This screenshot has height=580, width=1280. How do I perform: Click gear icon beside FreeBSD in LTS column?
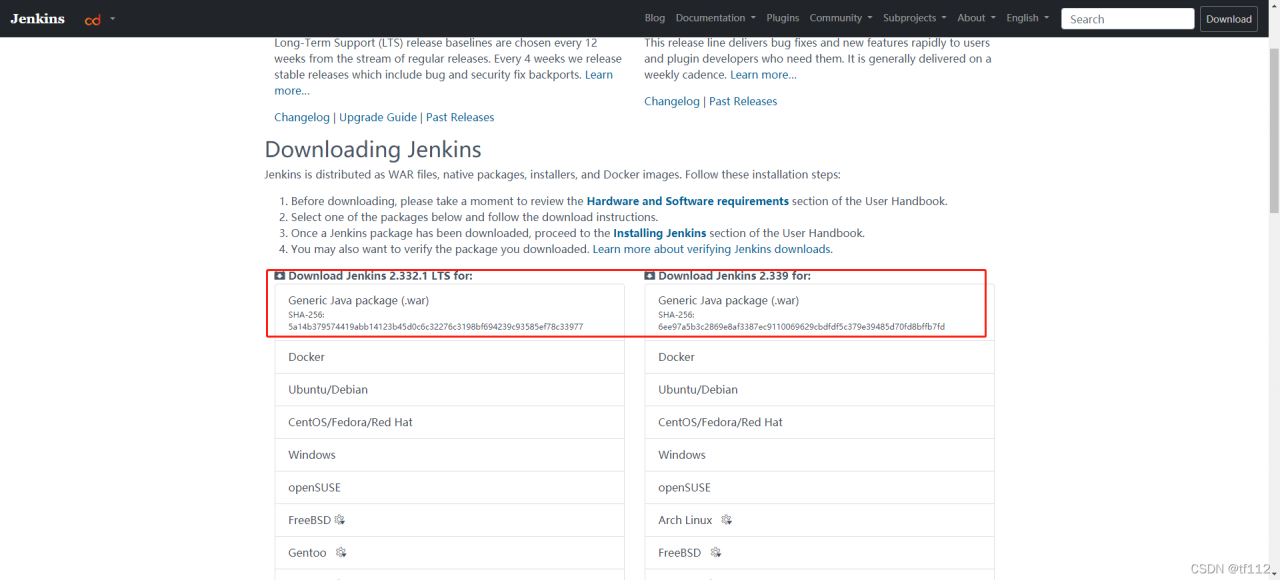click(x=340, y=520)
